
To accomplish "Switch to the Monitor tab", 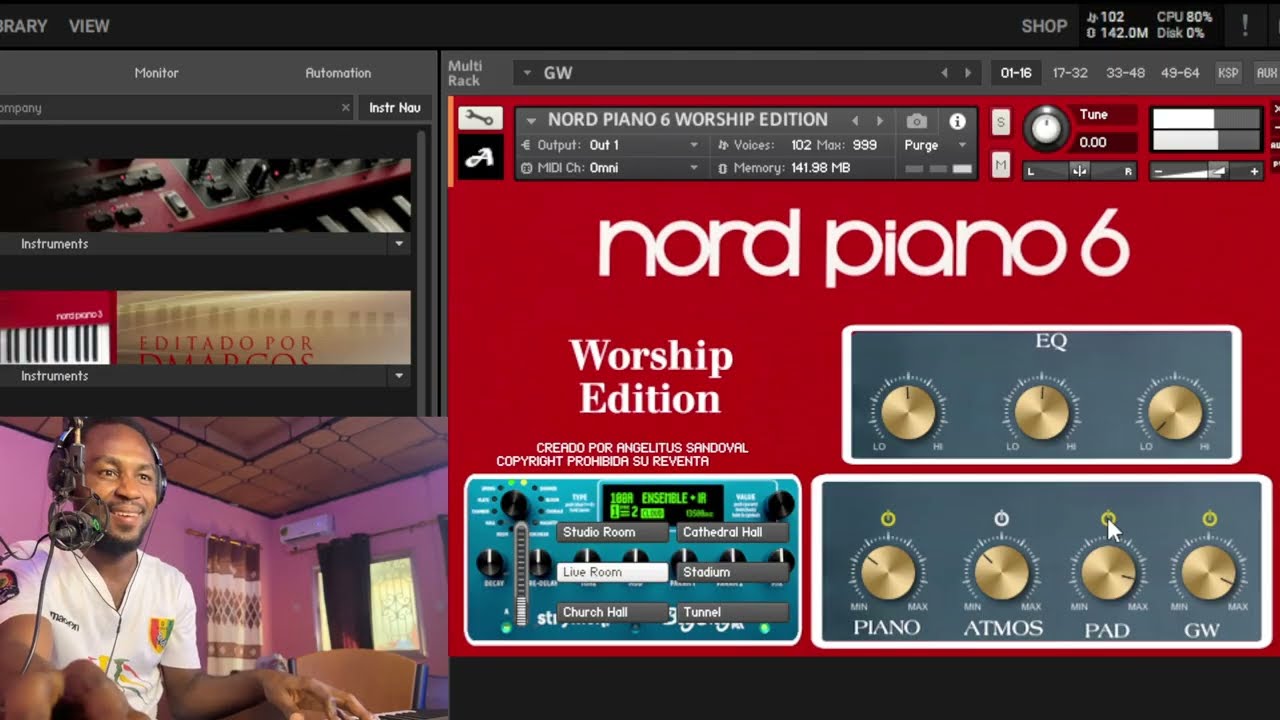I will (157, 73).
